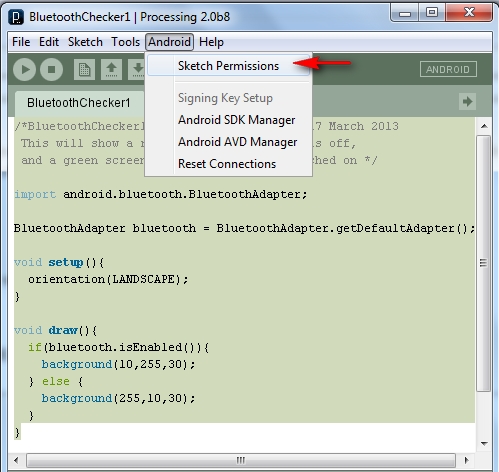Choose Sketch Permissions from Android menu

coord(228,66)
